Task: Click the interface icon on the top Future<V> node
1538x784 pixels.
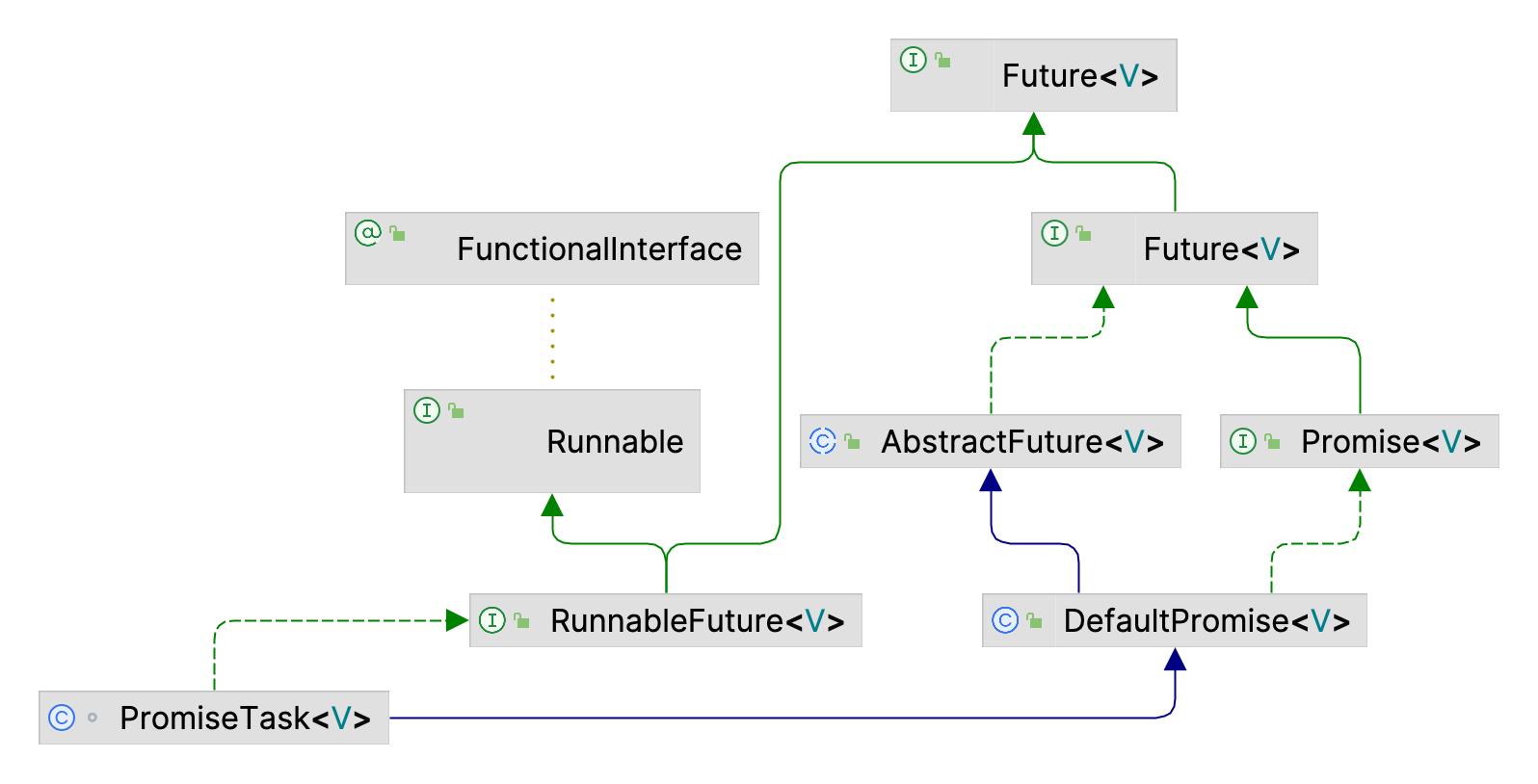Action: click(x=913, y=60)
